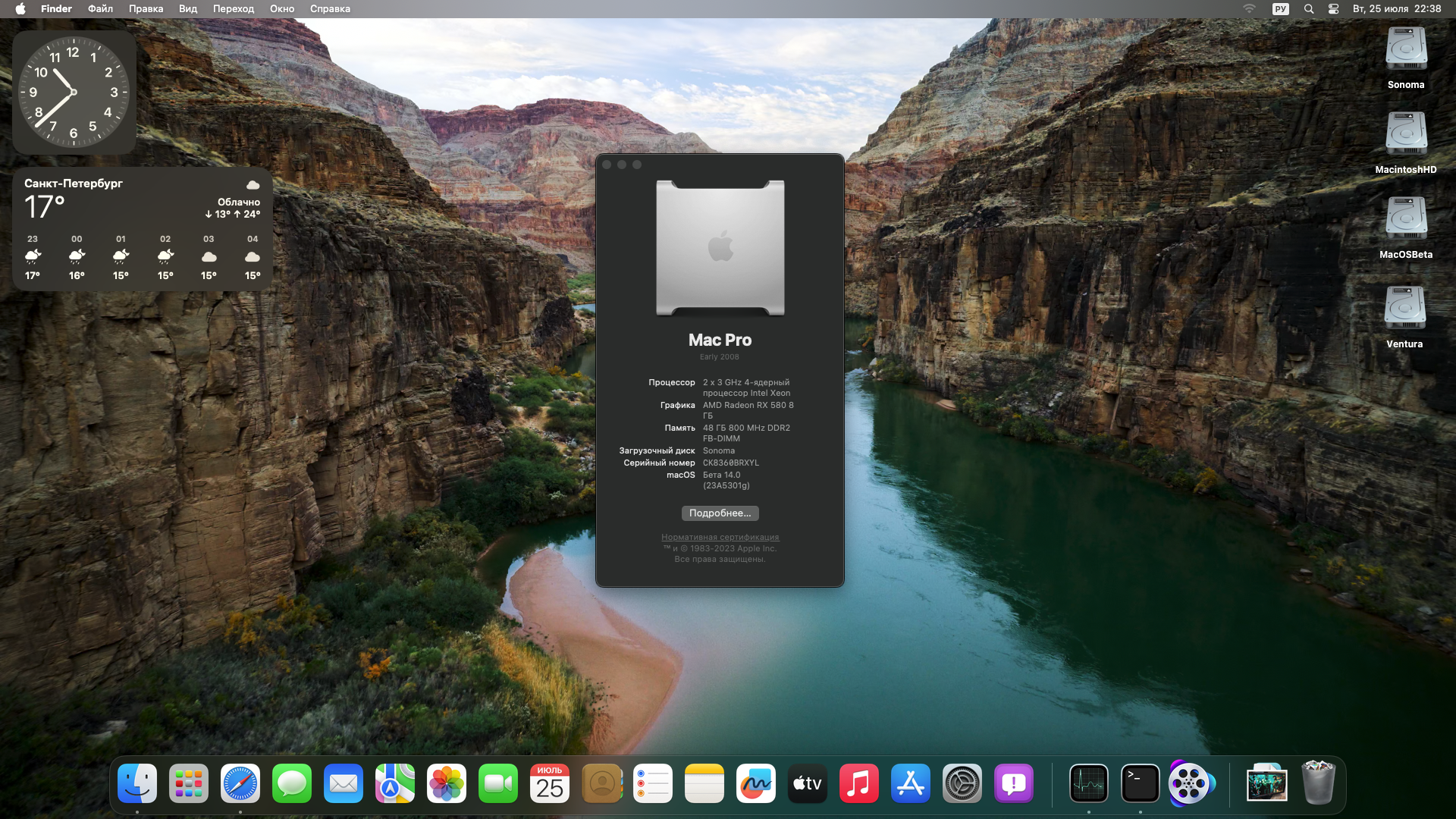This screenshot has width=1456, height=819.
Task: Click the date and time in menu bar
Action: (x=1397, y=9)
